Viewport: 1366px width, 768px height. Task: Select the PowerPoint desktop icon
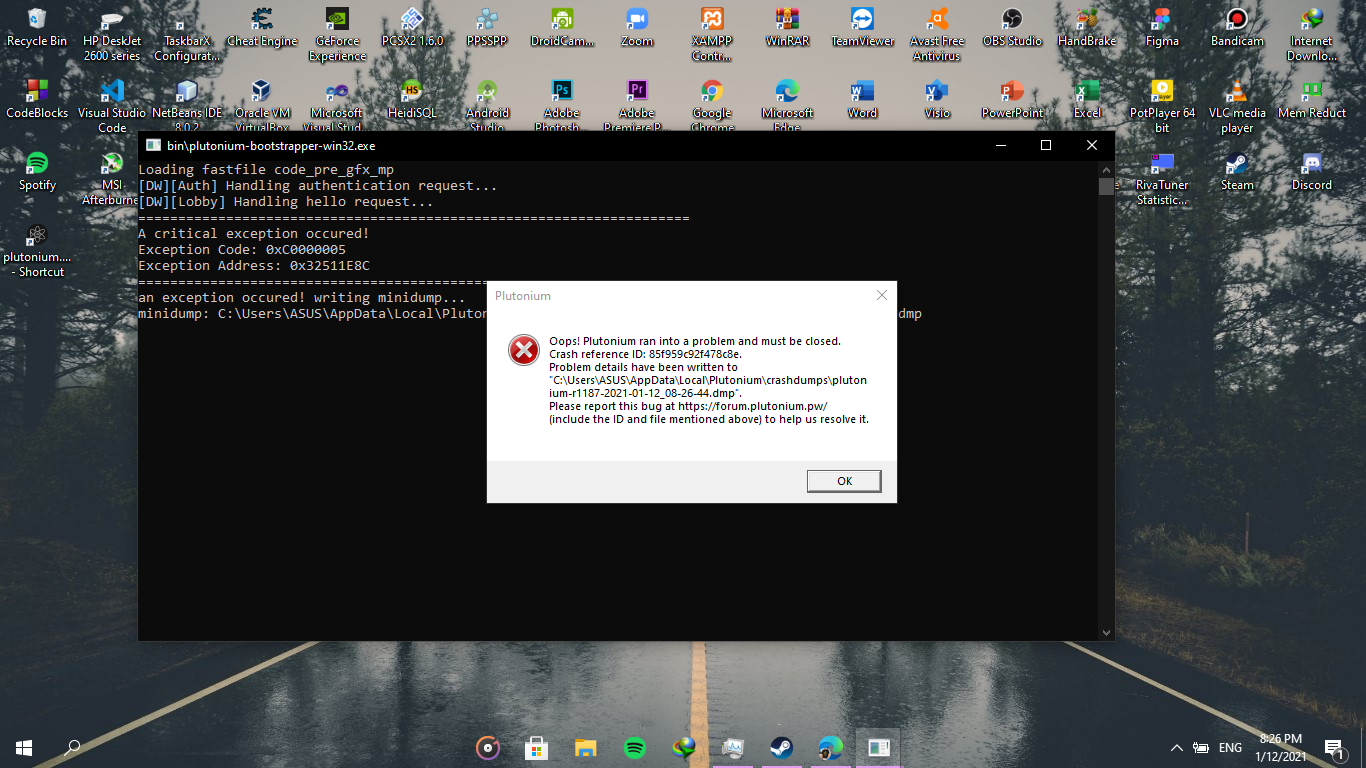[x=1012, y=100]
